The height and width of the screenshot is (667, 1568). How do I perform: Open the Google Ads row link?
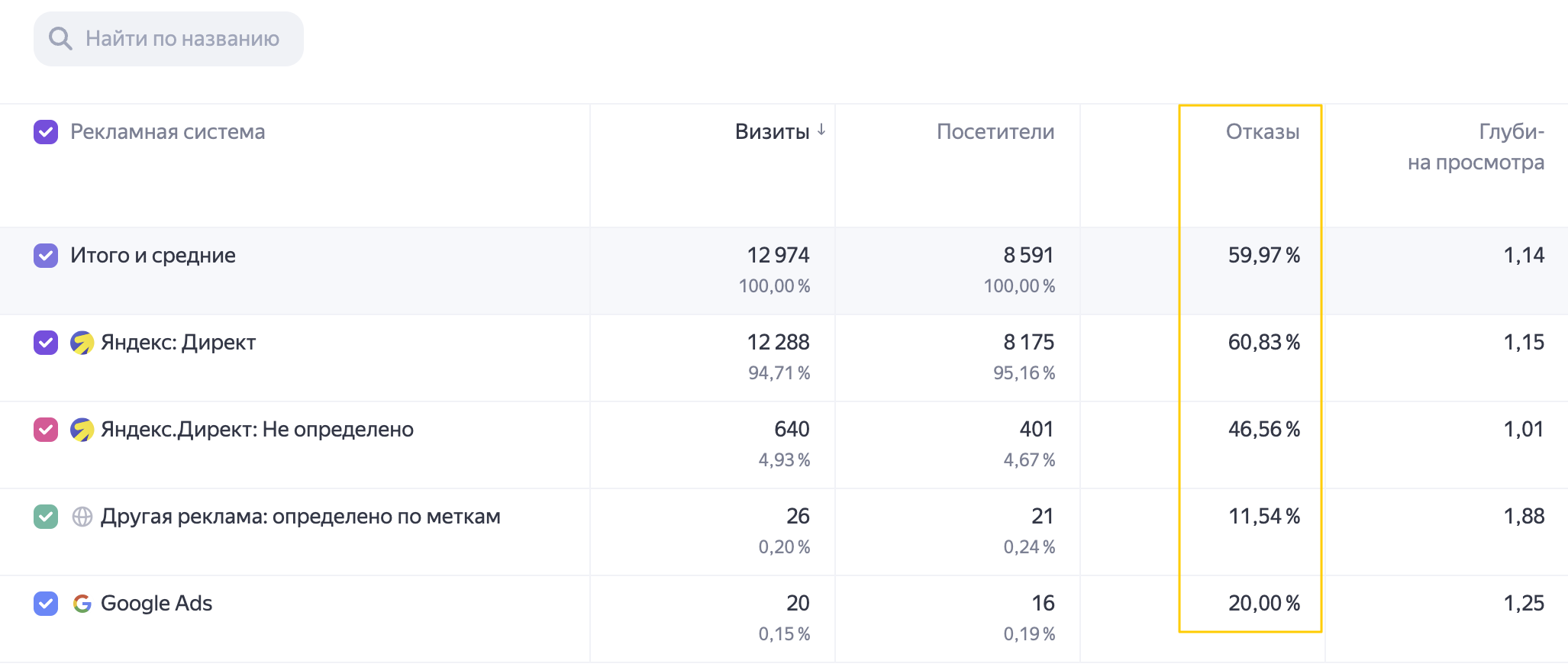[x=156, y=604]
